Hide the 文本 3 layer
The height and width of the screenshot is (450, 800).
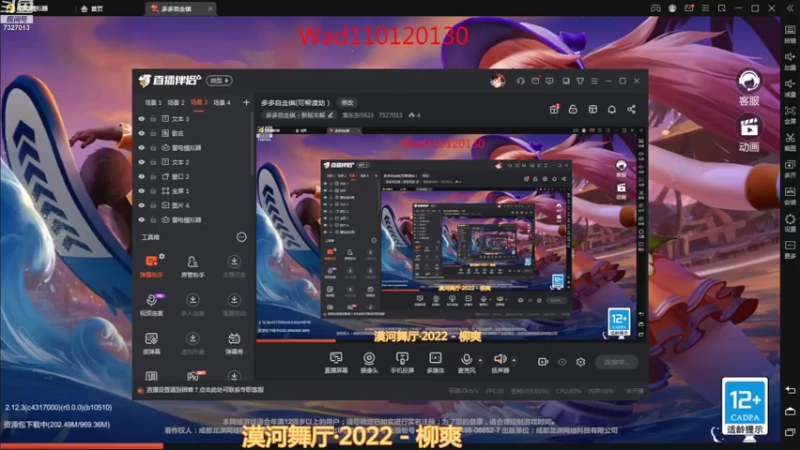[141, 118]
